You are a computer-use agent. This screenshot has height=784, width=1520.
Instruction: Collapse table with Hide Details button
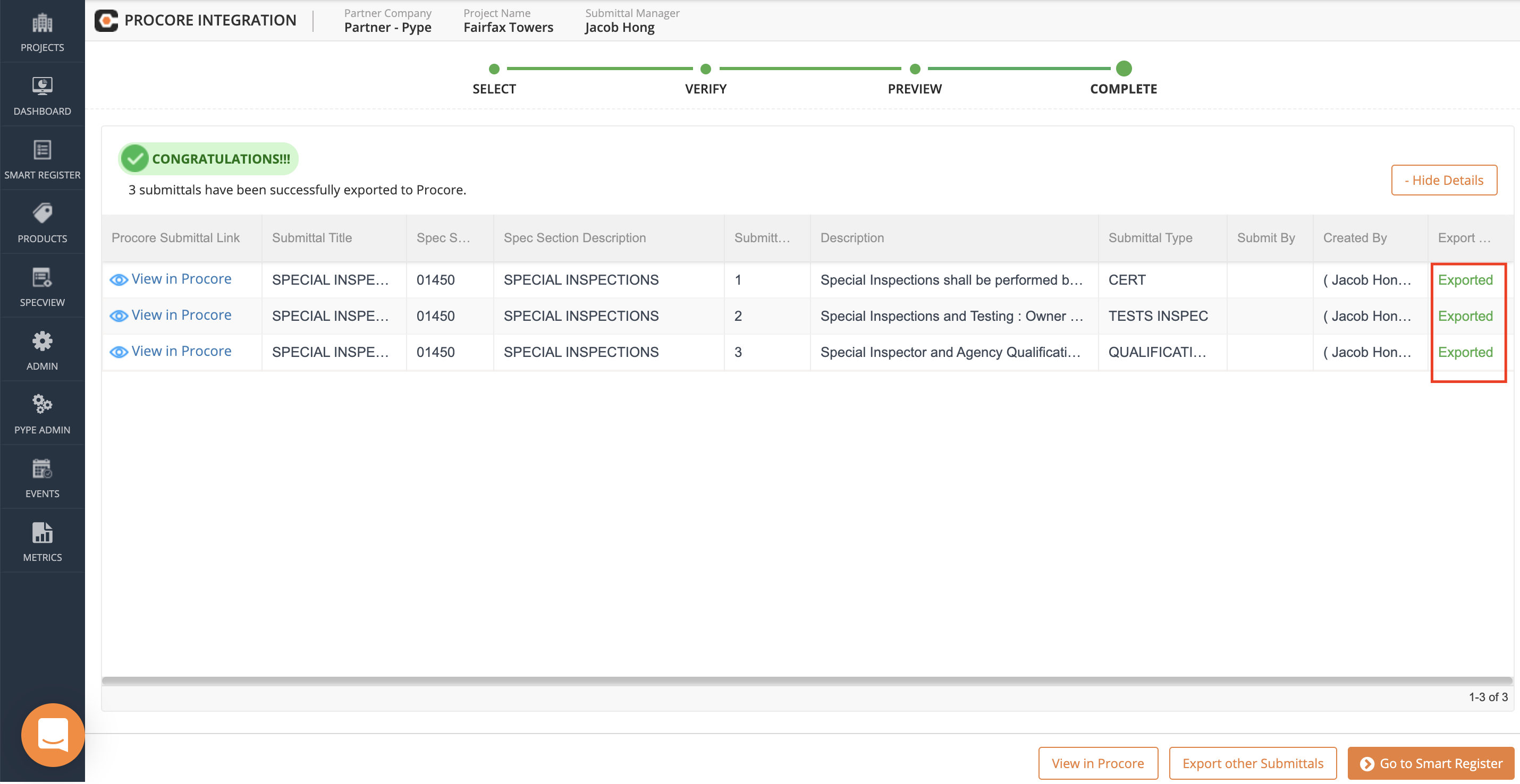point(1443,181)
